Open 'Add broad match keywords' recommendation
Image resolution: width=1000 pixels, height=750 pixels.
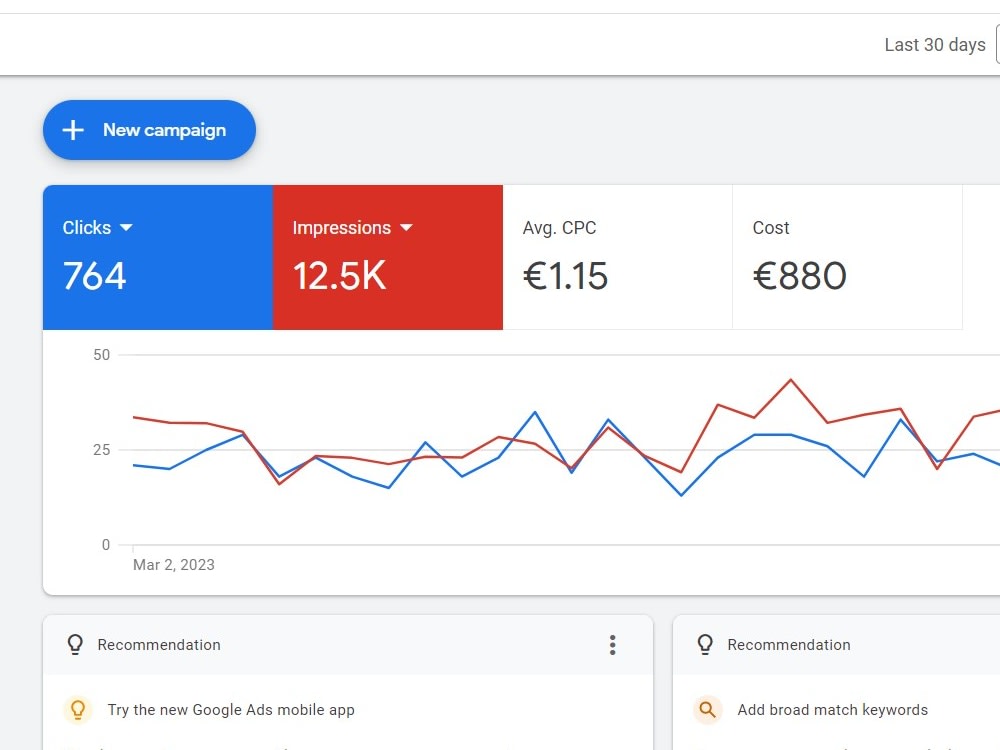[832, 710]
